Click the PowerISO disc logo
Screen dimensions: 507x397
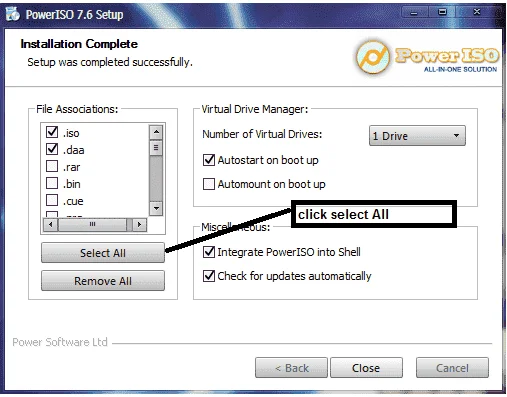tap(373, 57)
